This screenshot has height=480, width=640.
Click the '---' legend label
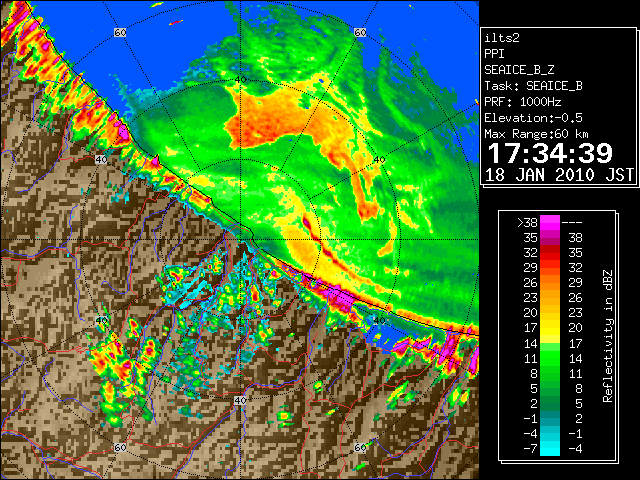[572, 222]
